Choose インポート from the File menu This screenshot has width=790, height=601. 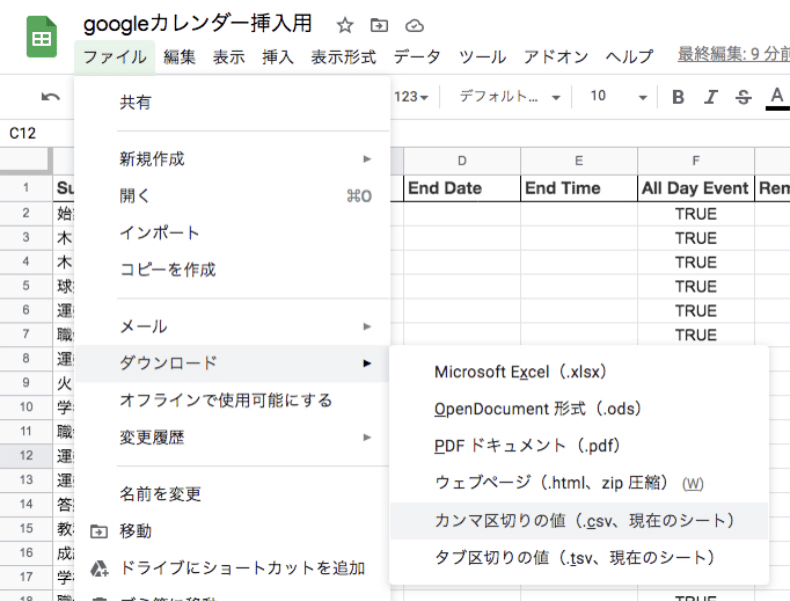pos(232,233)
